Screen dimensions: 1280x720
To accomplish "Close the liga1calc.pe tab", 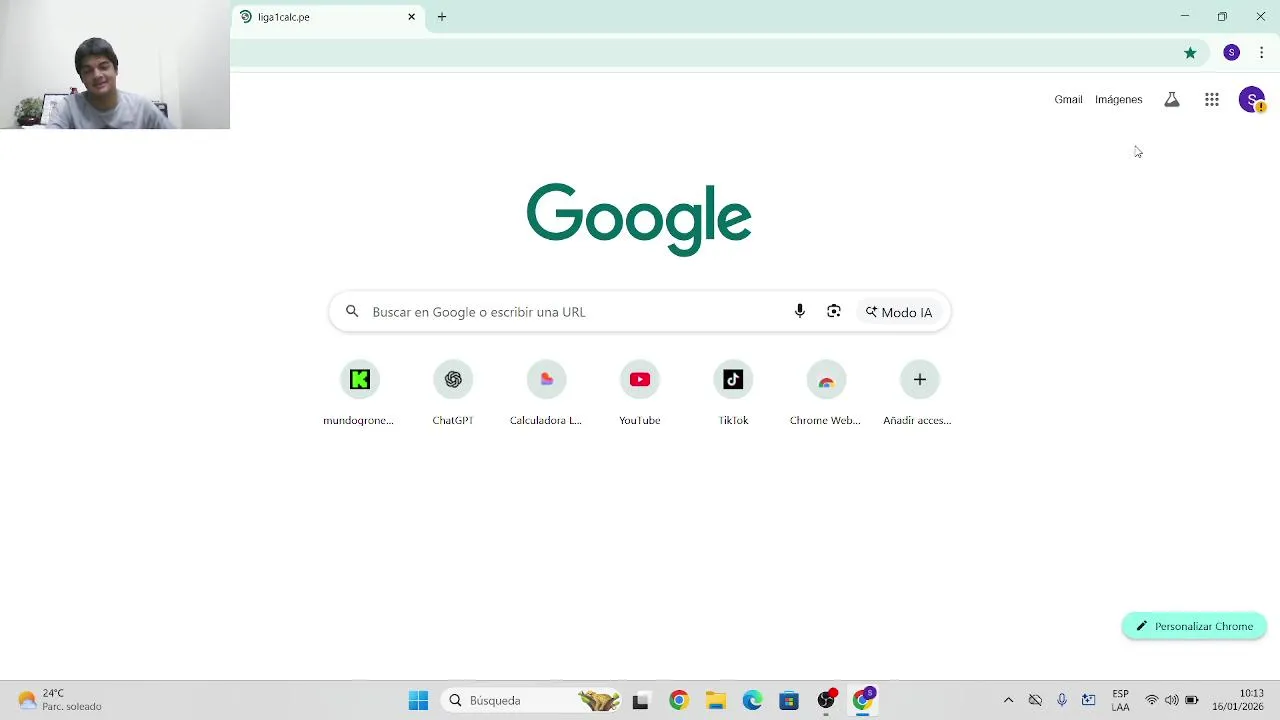I will tap(411, 17).
